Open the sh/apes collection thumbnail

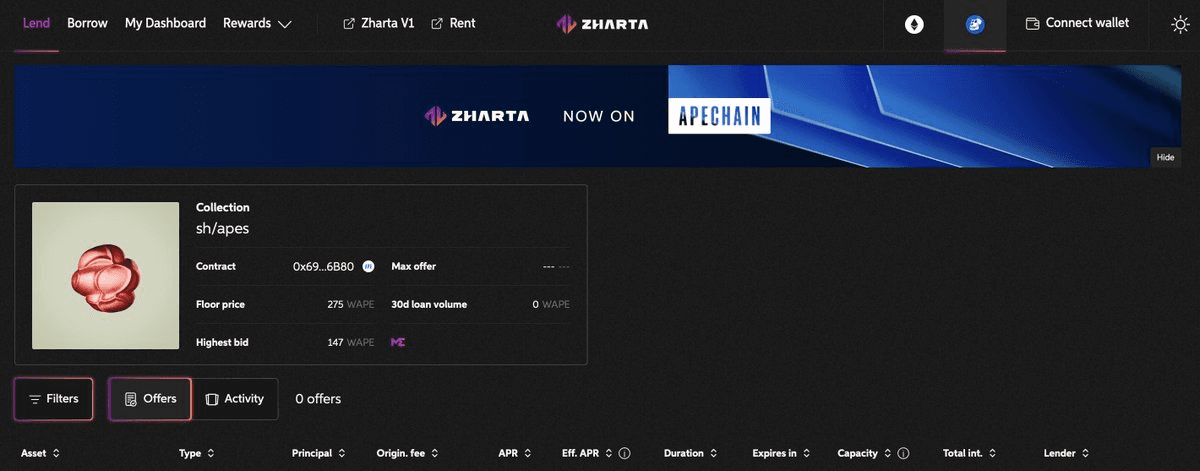click(x=106, y=275)
